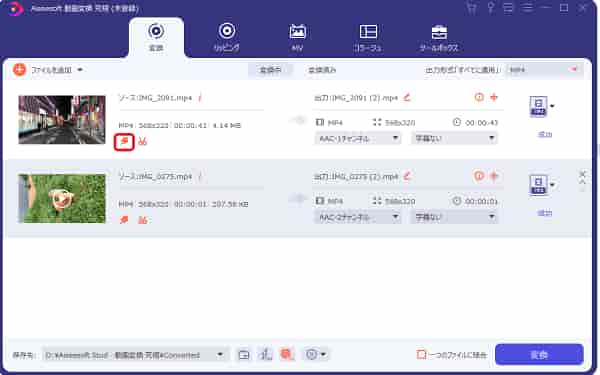Click the add files text button
600x375 pixels.
coord(51,70)
